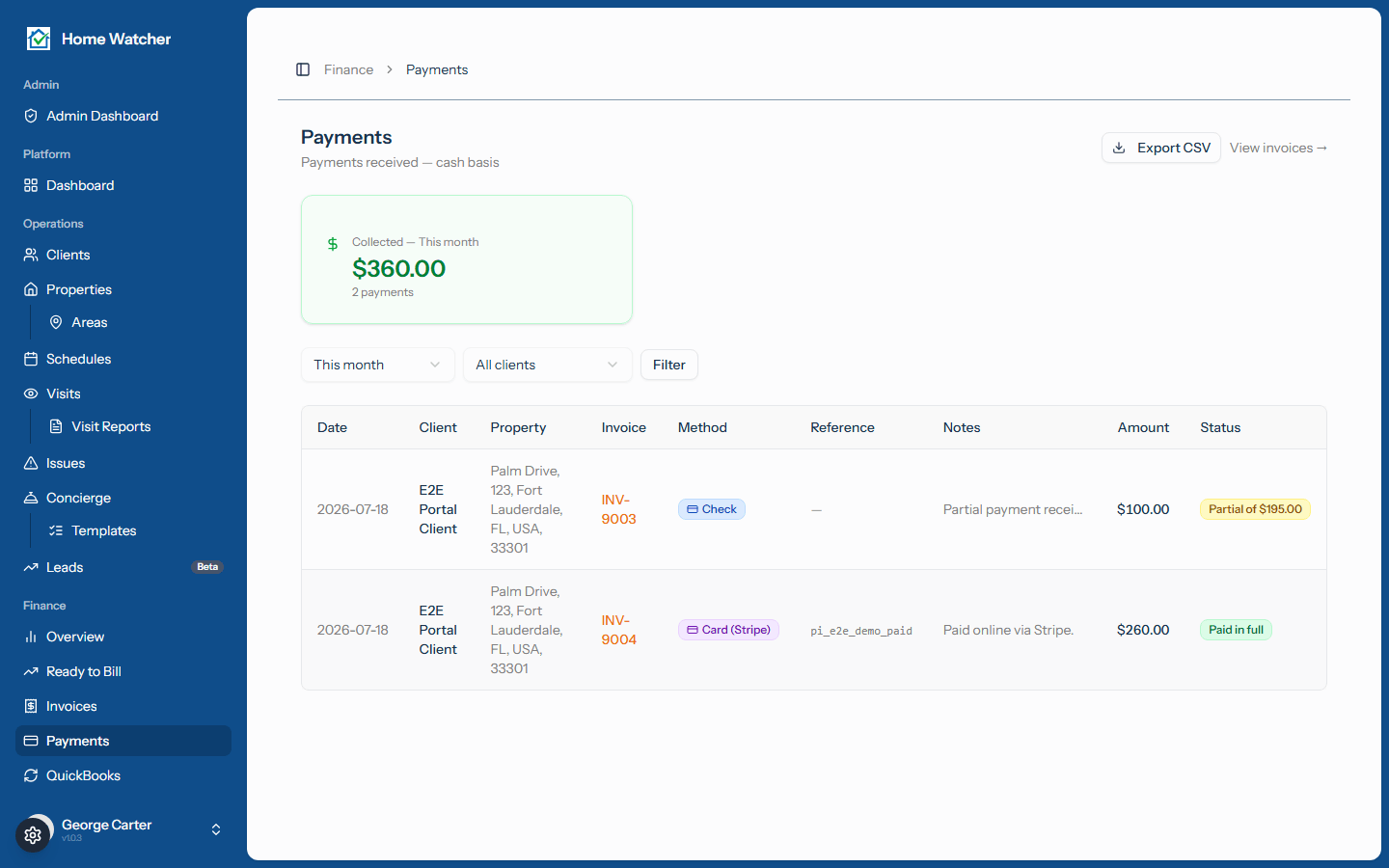This screenshot has width=1389, height=868.
Task: Click the Partial of $195.00 status badge
Action: click(1255, 509)
